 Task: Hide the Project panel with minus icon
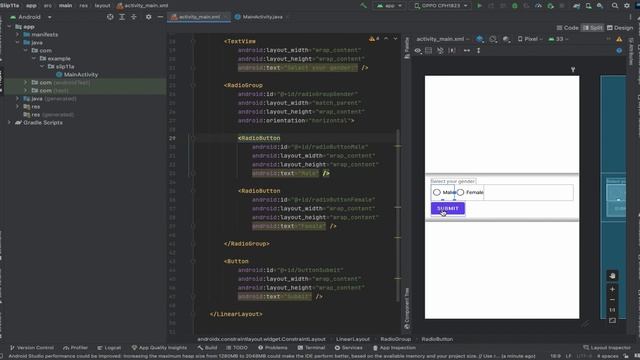click(160, 17)
